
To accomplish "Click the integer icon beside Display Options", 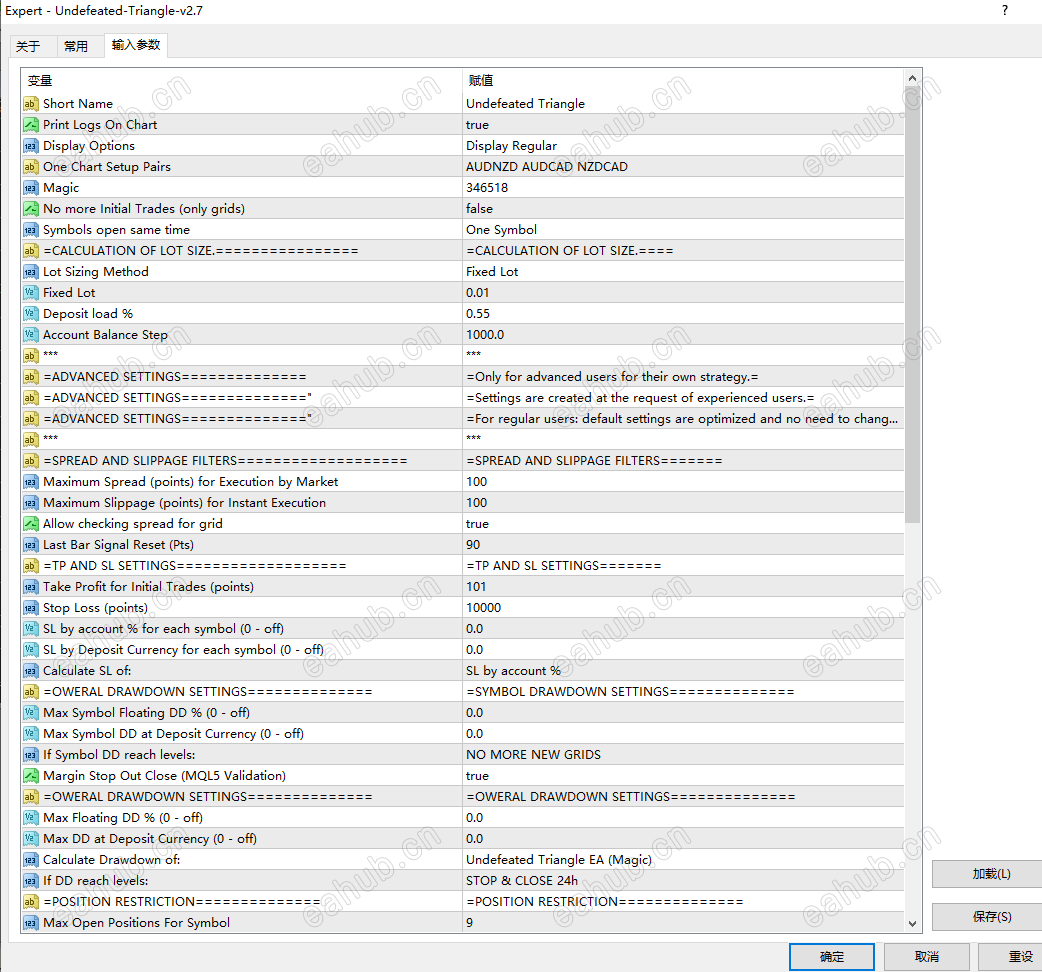I will coord(31,146).
